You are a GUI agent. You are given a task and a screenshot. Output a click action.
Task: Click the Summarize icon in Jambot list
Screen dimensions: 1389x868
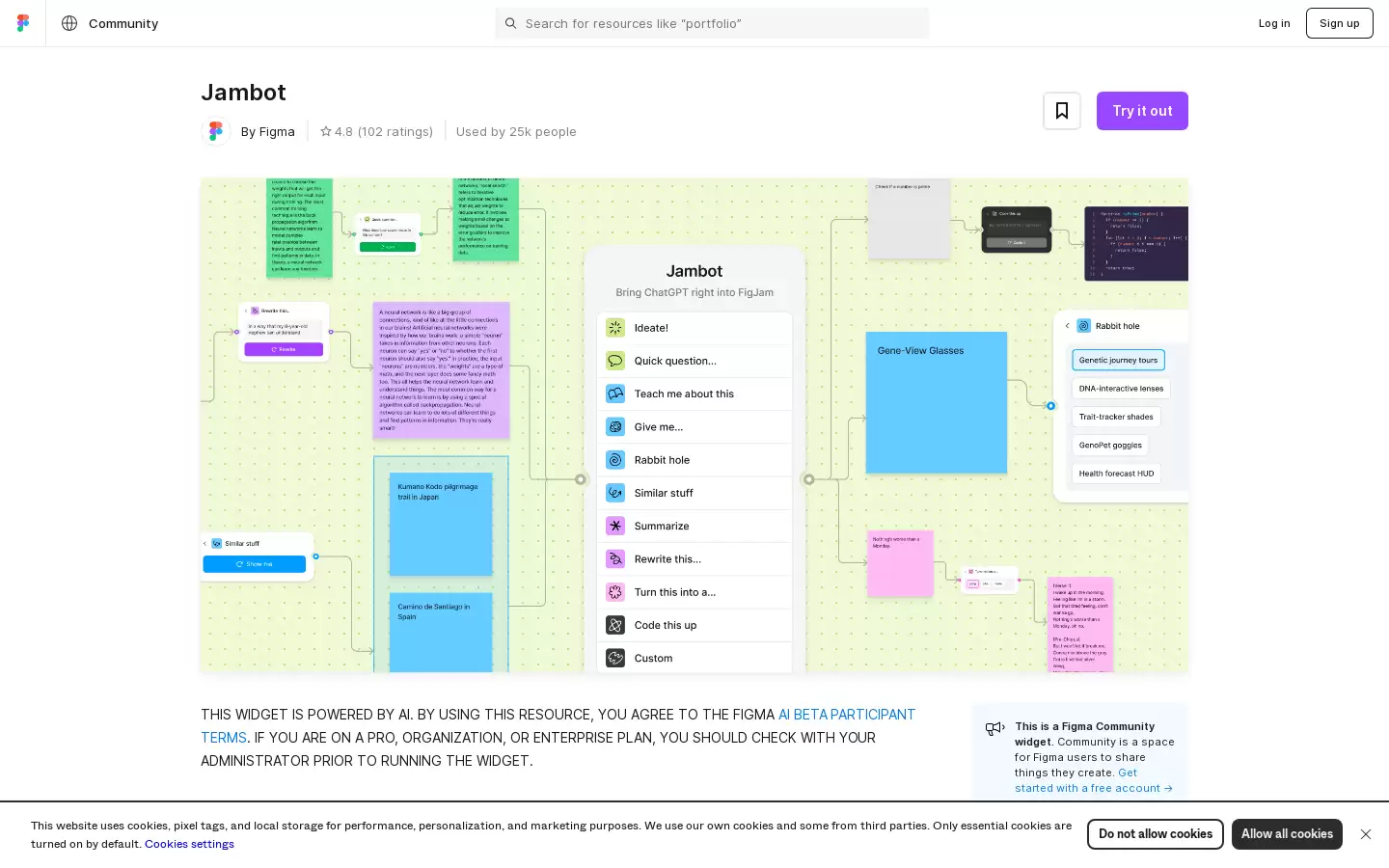click(x=615, y=526)
